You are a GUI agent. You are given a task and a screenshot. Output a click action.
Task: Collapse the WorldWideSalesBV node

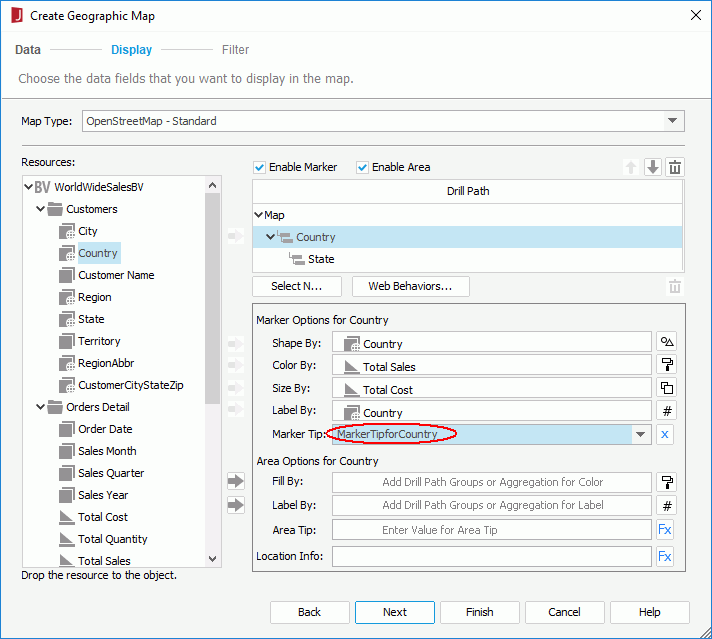click(29, 187)
